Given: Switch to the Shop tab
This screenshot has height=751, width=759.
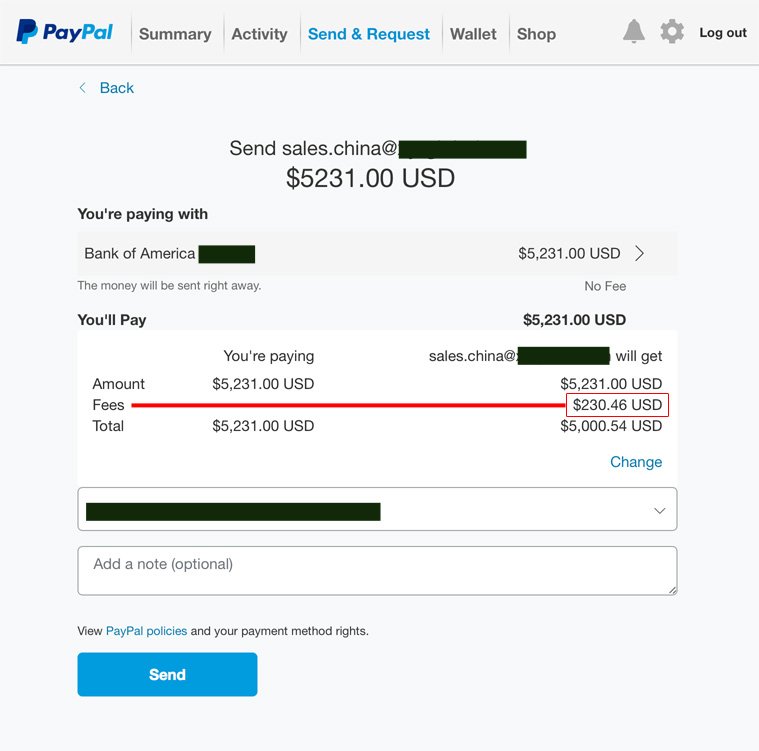Looking at the screenshot, I should 536,34.
